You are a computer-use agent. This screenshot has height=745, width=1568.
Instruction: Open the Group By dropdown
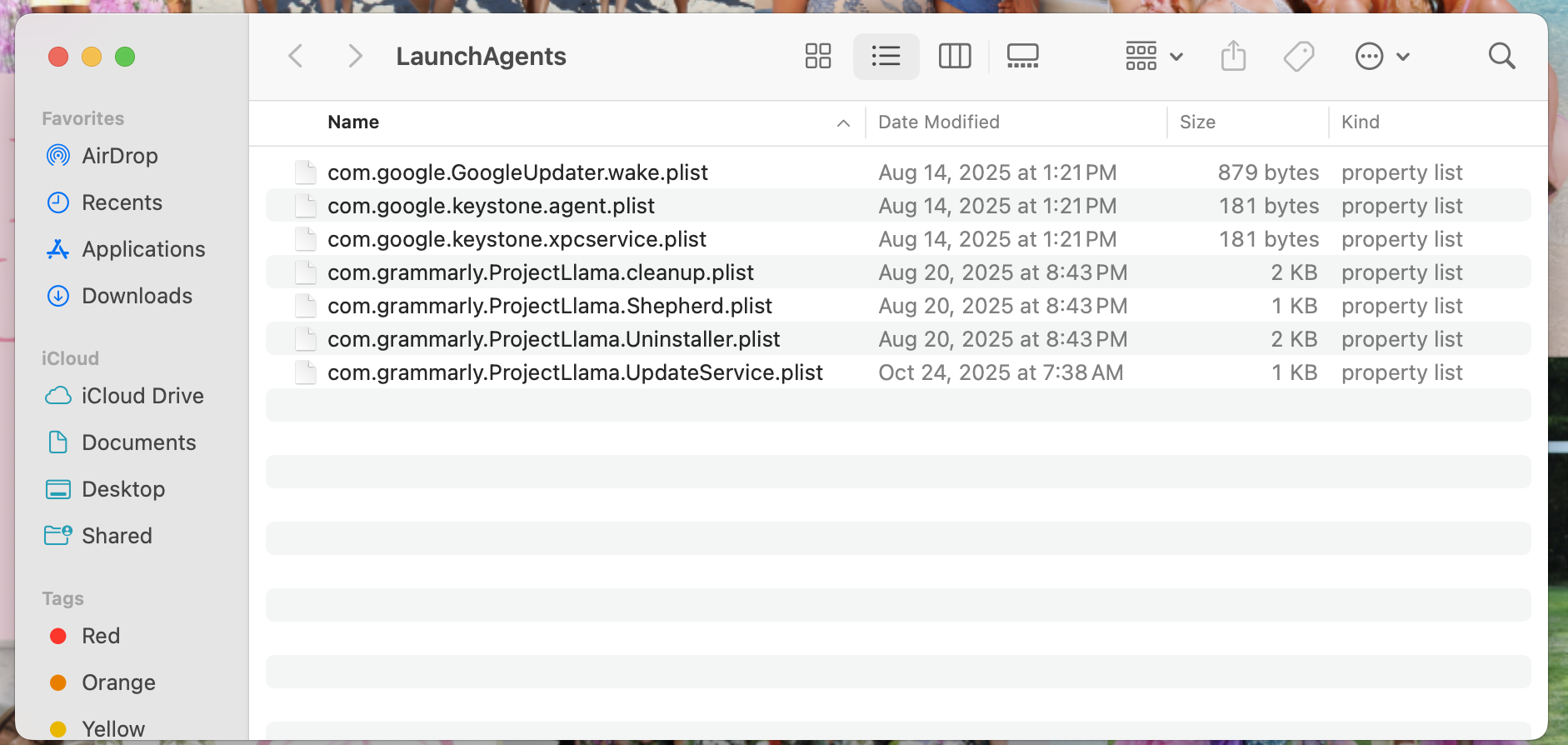click(1154, 56)
